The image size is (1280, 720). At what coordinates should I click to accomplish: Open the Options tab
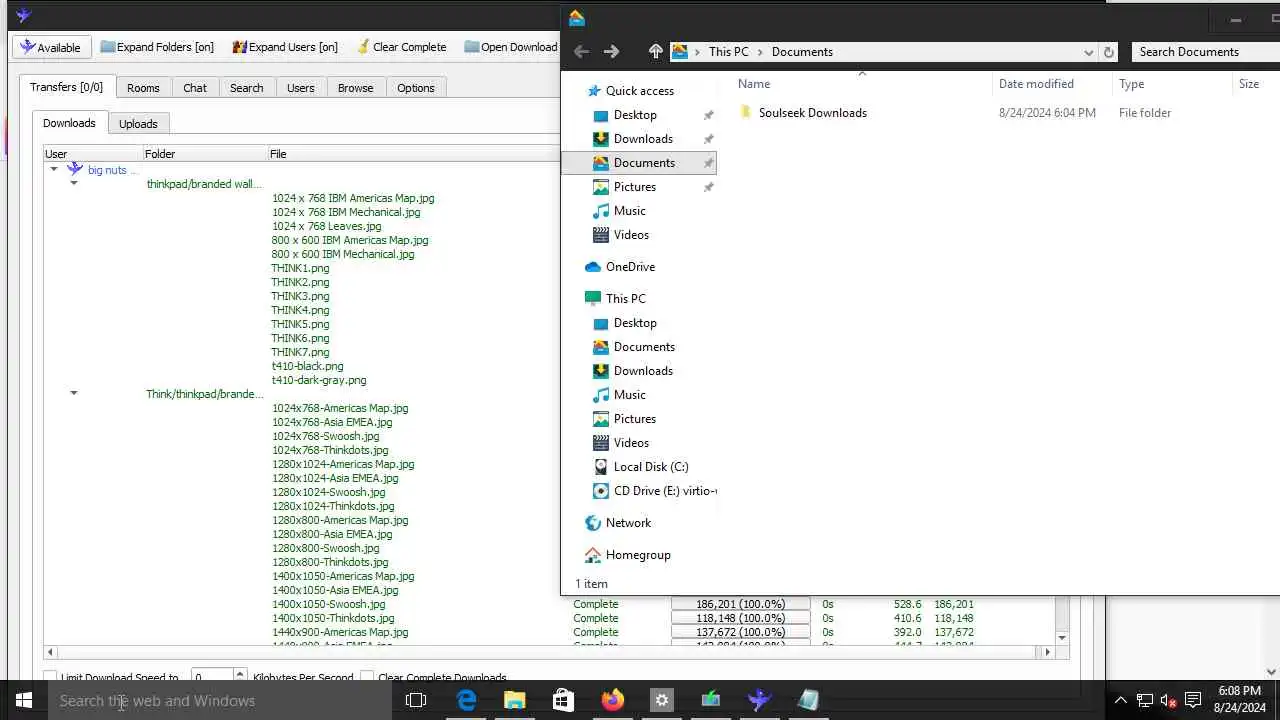tap(415, 88)
